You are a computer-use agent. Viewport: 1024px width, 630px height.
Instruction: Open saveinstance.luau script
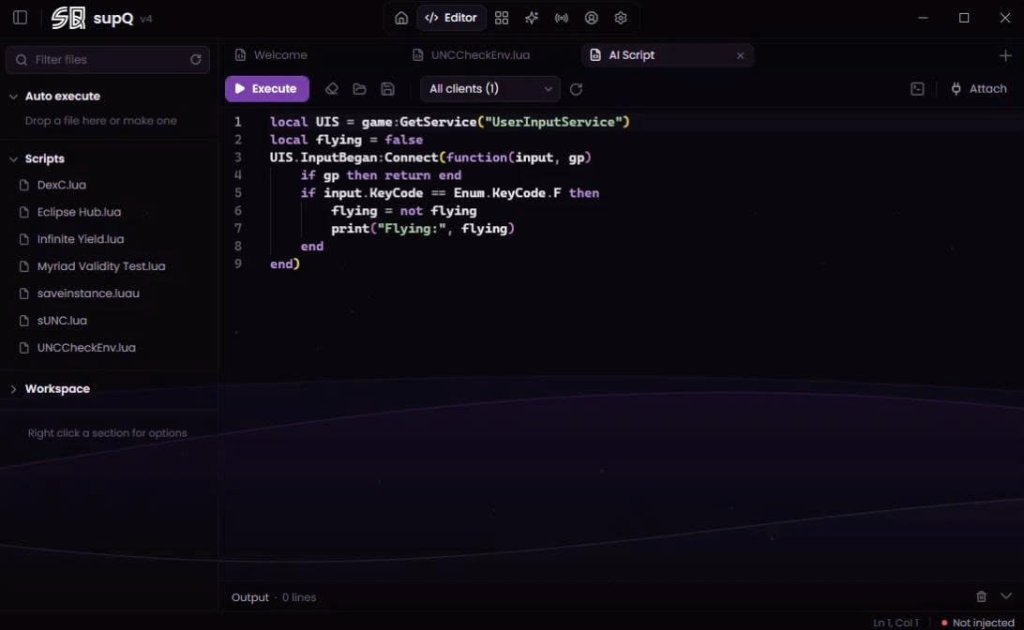88,293
